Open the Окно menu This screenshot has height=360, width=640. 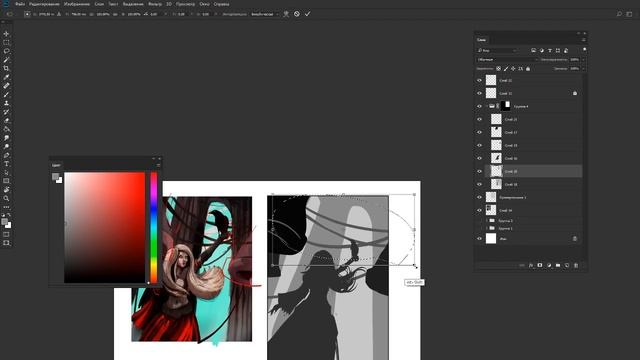point(204,4)
